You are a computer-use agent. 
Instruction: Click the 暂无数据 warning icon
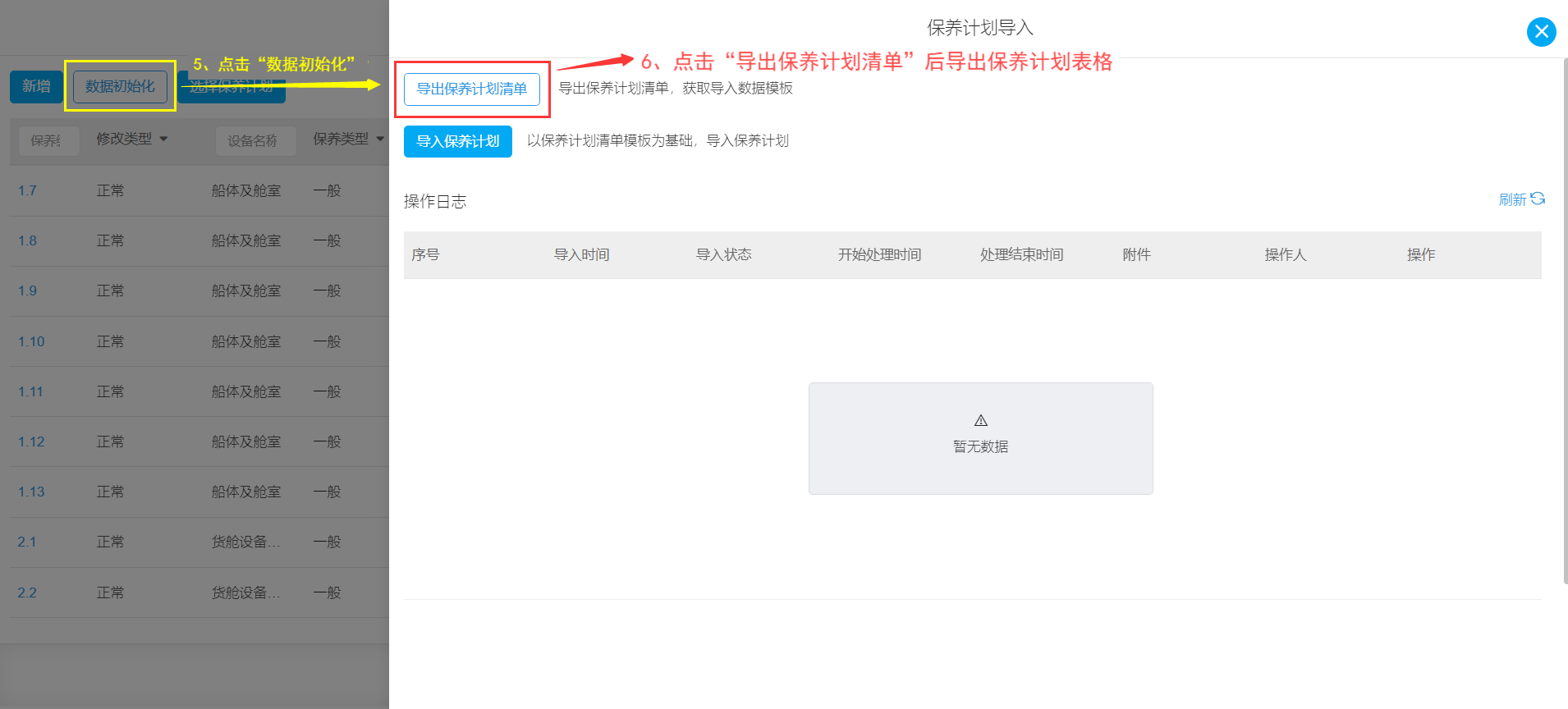tap(981, 420)
